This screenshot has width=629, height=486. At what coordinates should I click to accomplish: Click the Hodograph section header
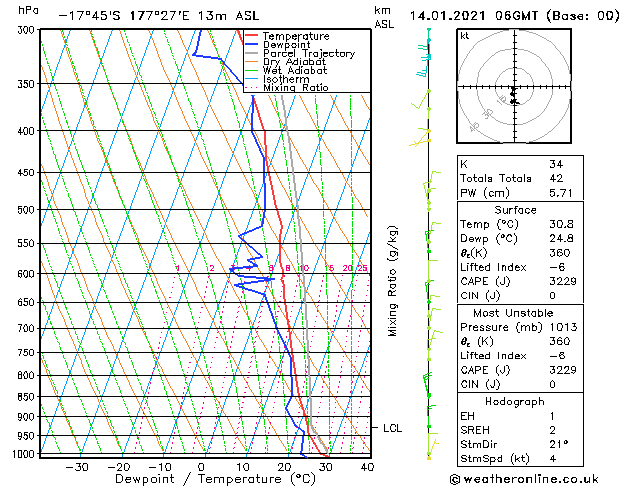pyautogui.click(x=515, y=402)
